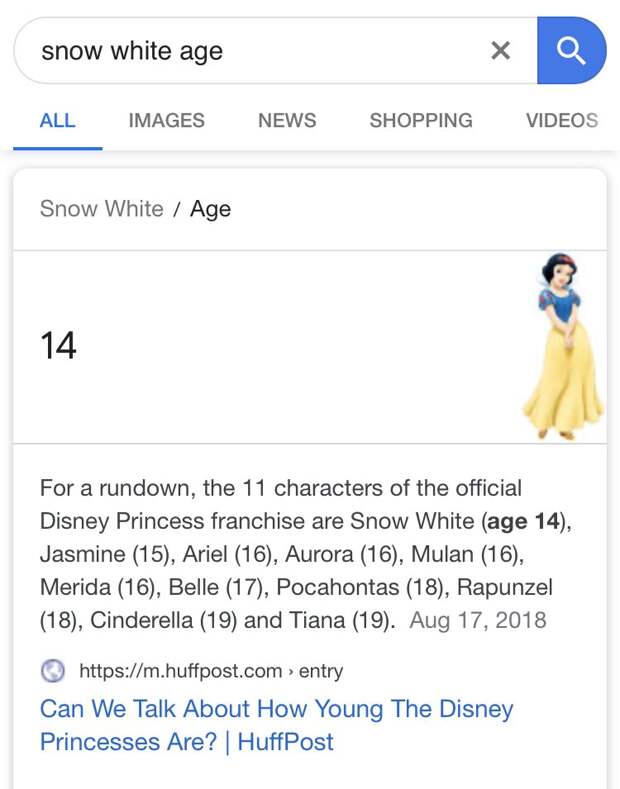The width and height of the screenshot is (620, 789).
Task: Click the featured snippet paragraph about Disney Princesses
Action: pos(305,554)
